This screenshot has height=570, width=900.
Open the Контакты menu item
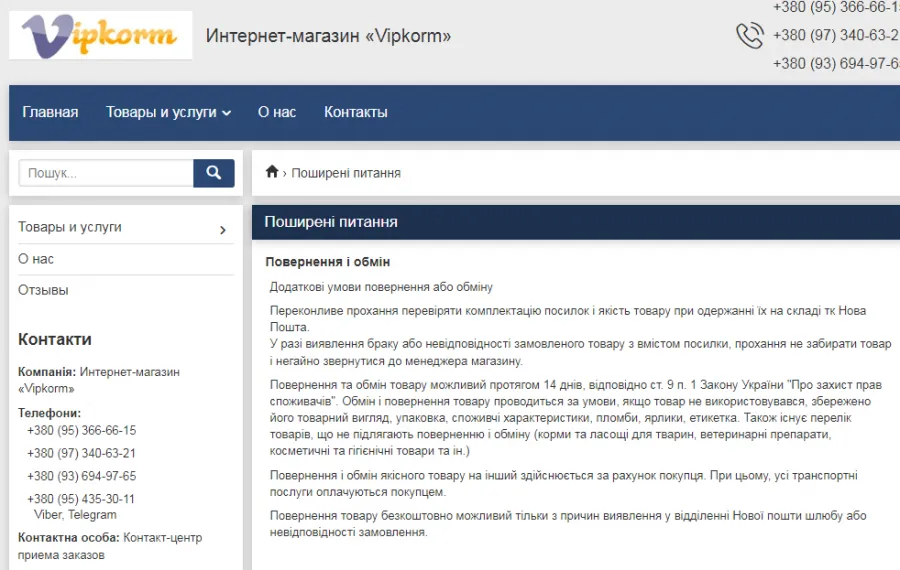[356, 112]
